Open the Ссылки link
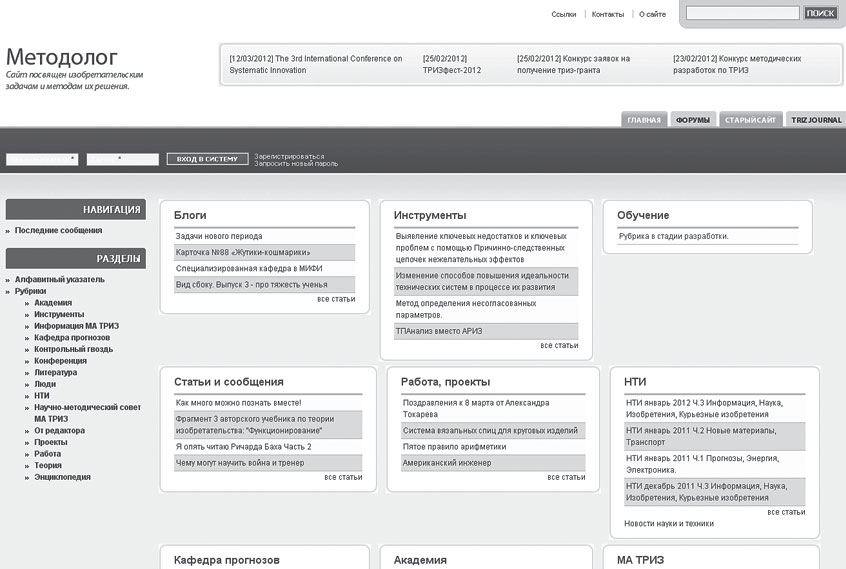Viewport: 846px width, 569px height. click(564, 15)
